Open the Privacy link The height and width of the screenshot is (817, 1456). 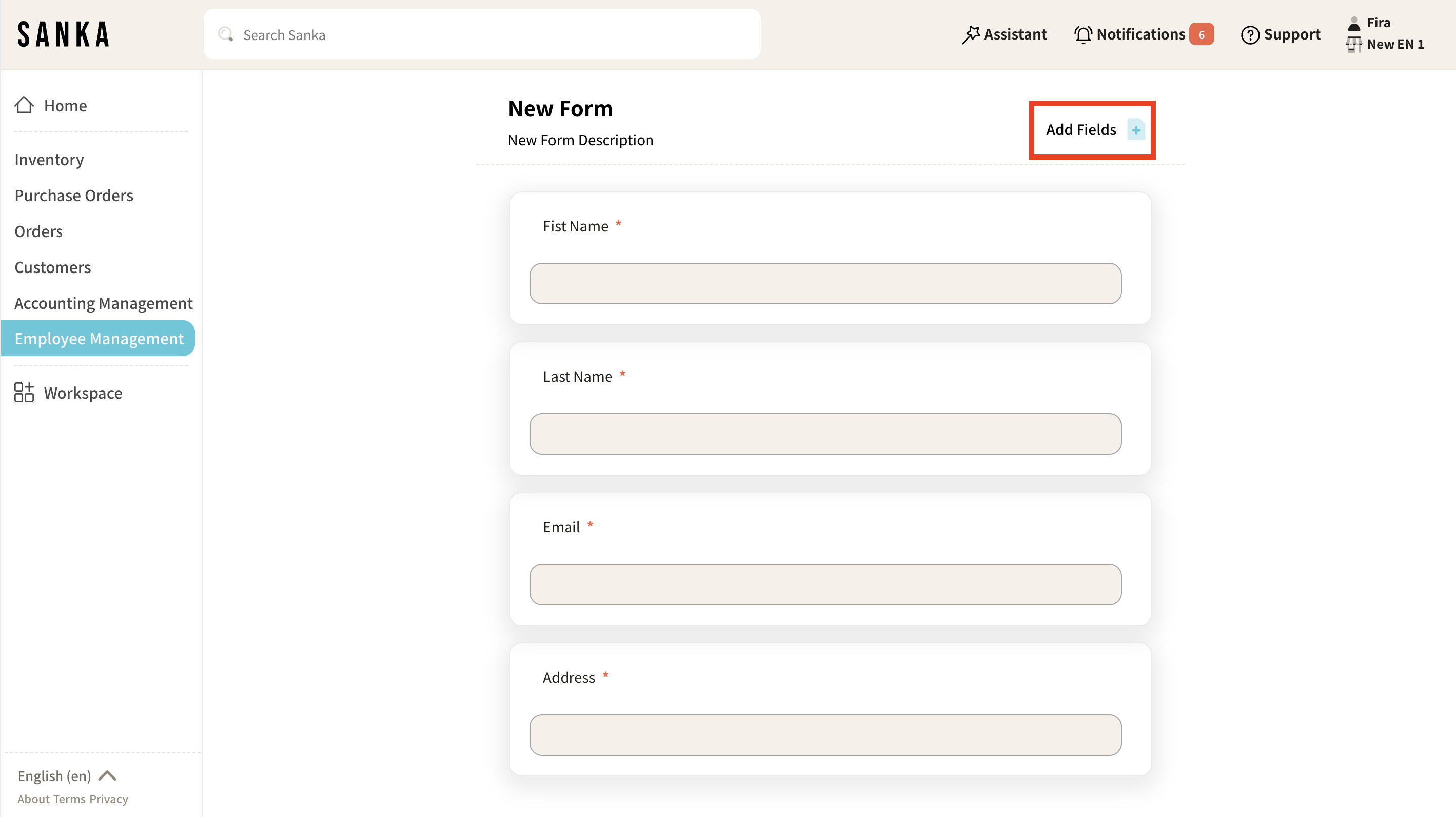tap(108, 799)
